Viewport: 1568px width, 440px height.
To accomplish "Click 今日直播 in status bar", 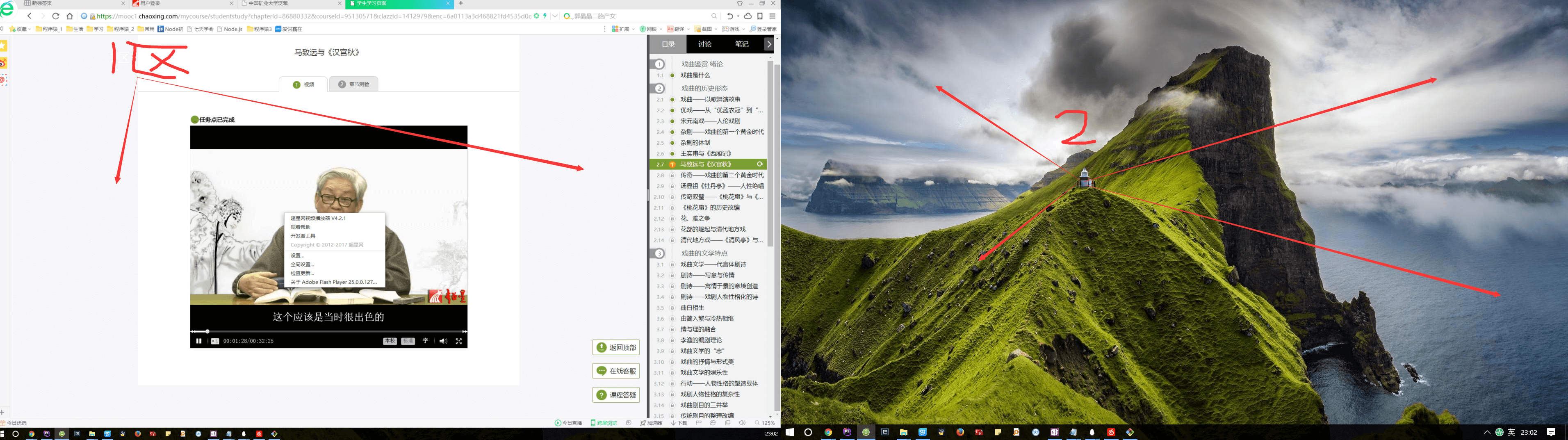I will click(x=568, y=423).
